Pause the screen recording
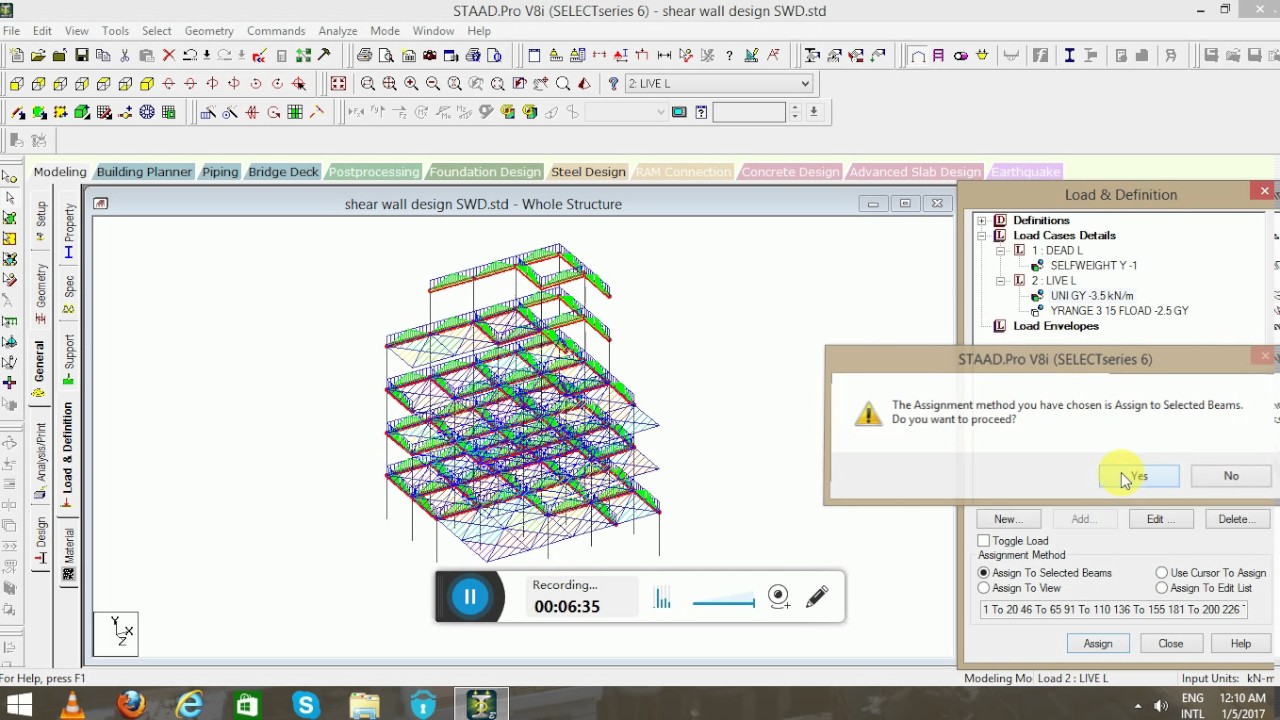 pyautogui.click(x=469, y=597)
